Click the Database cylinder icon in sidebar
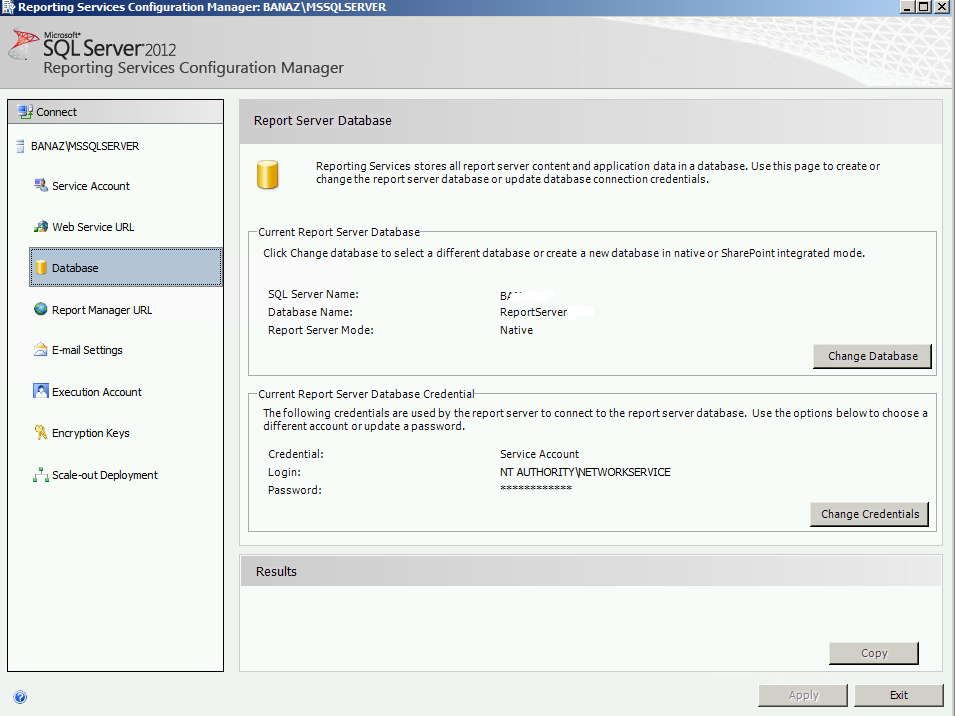The image size is (955, 716). point(41,267)
